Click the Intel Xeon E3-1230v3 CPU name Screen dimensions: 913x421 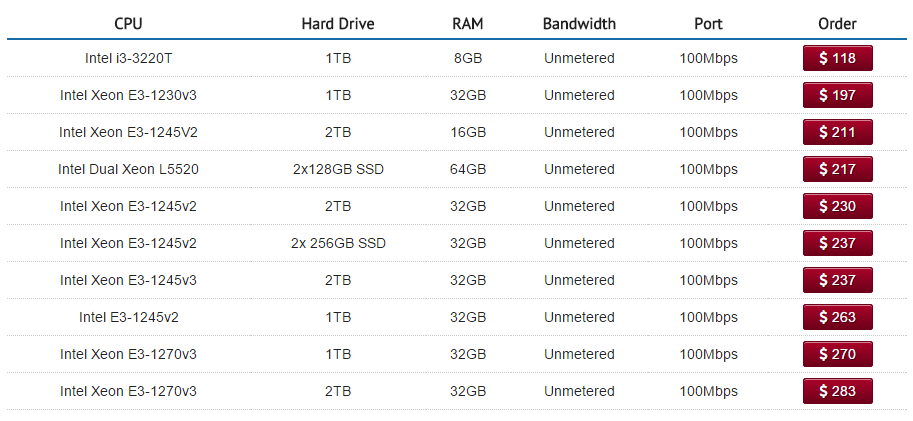pyautogui.click(x=128, y=95)
